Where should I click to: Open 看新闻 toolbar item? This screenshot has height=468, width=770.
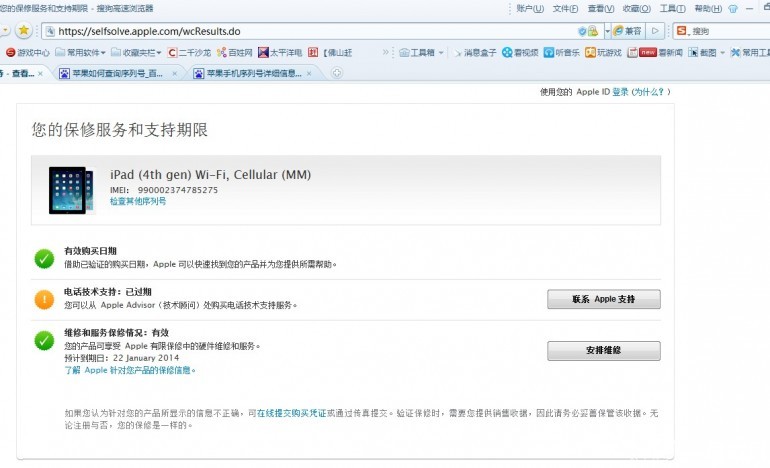(655, 52)
